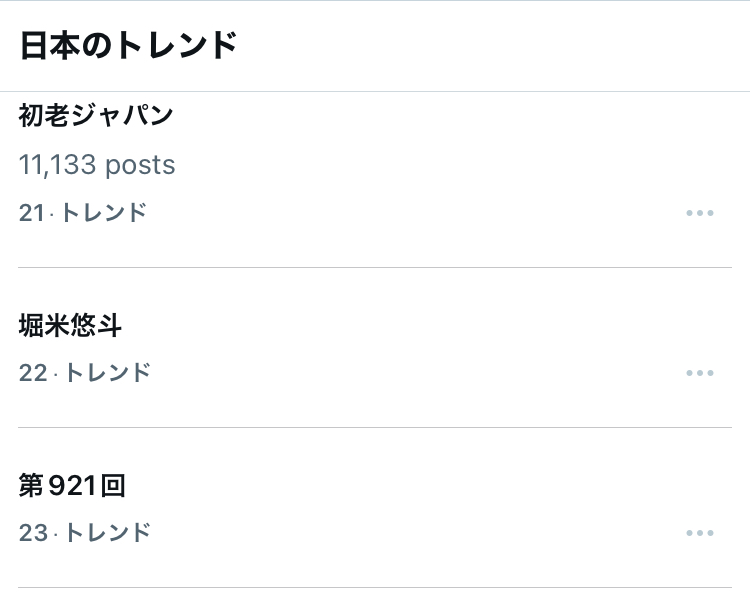750x605 pixels.
Task: Click blank space right of 堀米悠斗 title
Action: point(400,325)
